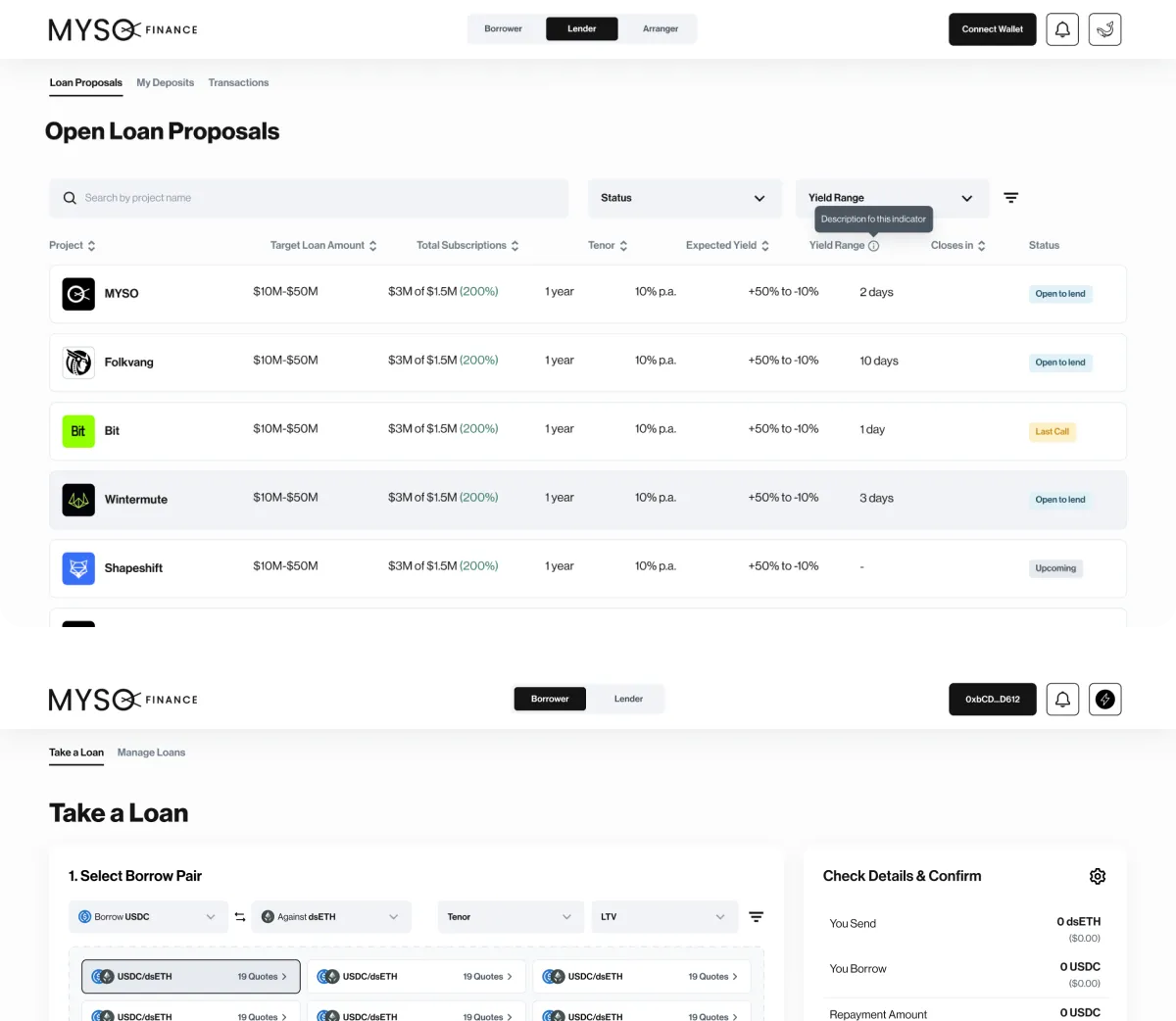Open the filter icon beside the LTV dropdown
Viewport: 1176px width, 1021px height.
coord(757,917)
